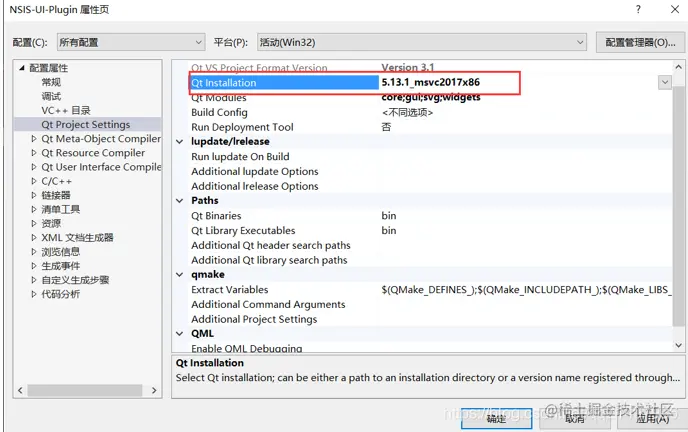
Task: Select Additional Command Arguments property
Action: coord(268,304)
